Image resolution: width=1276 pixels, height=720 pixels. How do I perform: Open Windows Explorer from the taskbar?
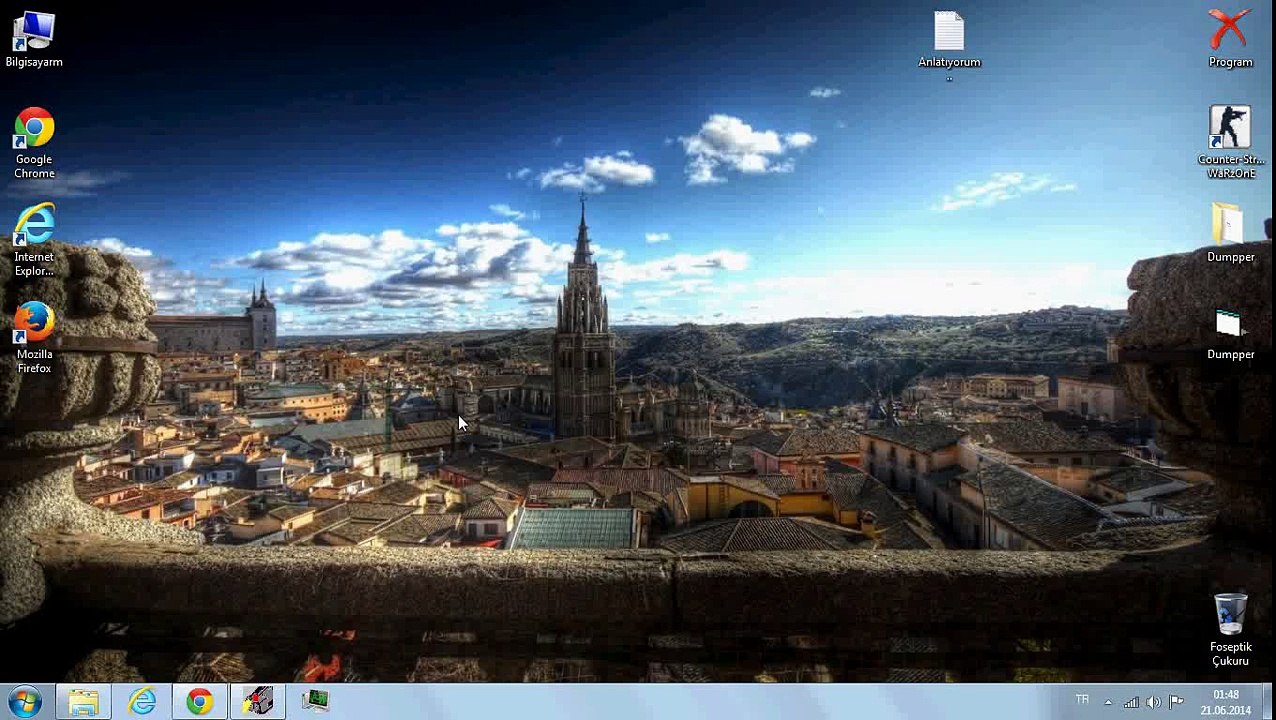[84, 702]
